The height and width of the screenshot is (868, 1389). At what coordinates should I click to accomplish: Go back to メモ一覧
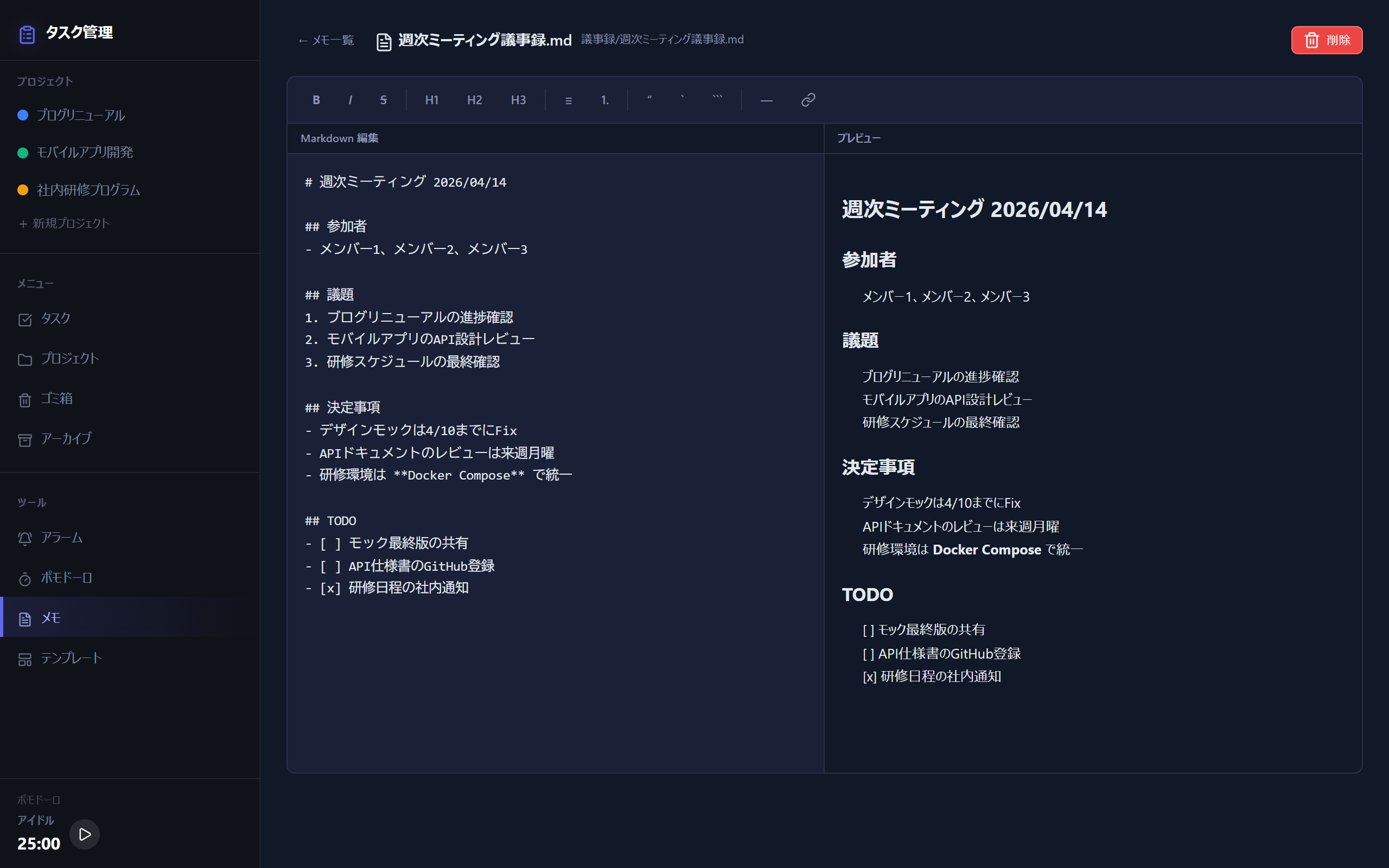326,40
